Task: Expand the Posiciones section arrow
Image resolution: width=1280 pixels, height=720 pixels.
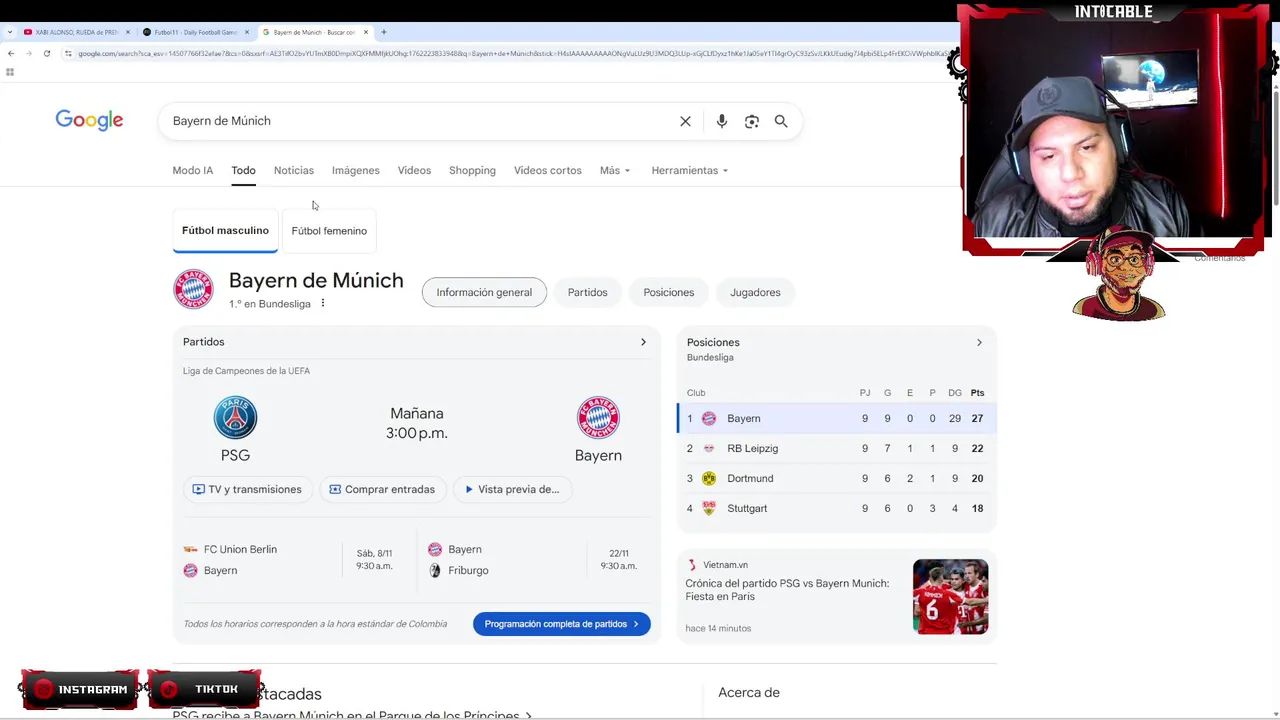Action: click(979, 342)
